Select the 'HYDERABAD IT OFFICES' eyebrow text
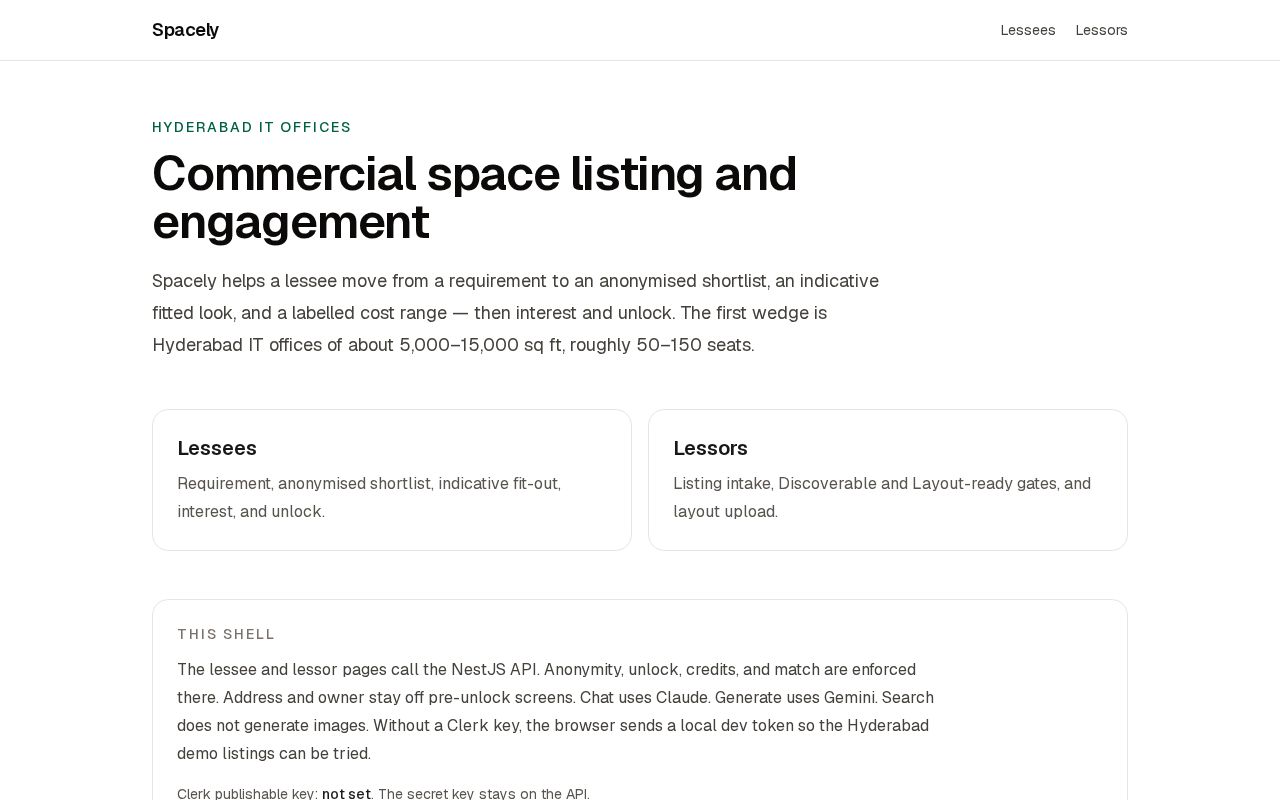Screen dimensions: 1280x800 coord(252,127)
